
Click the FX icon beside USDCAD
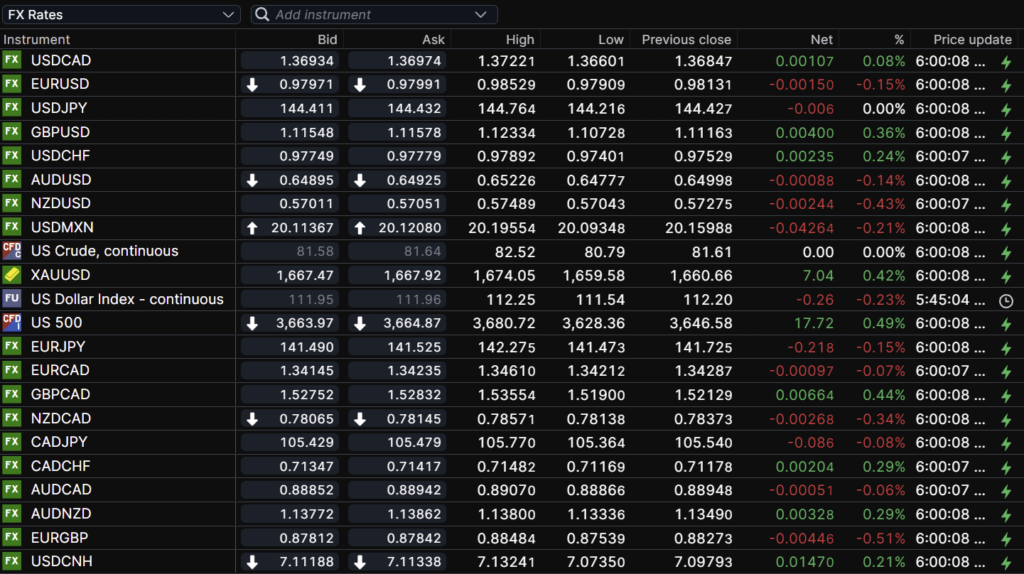pos(12,60)
